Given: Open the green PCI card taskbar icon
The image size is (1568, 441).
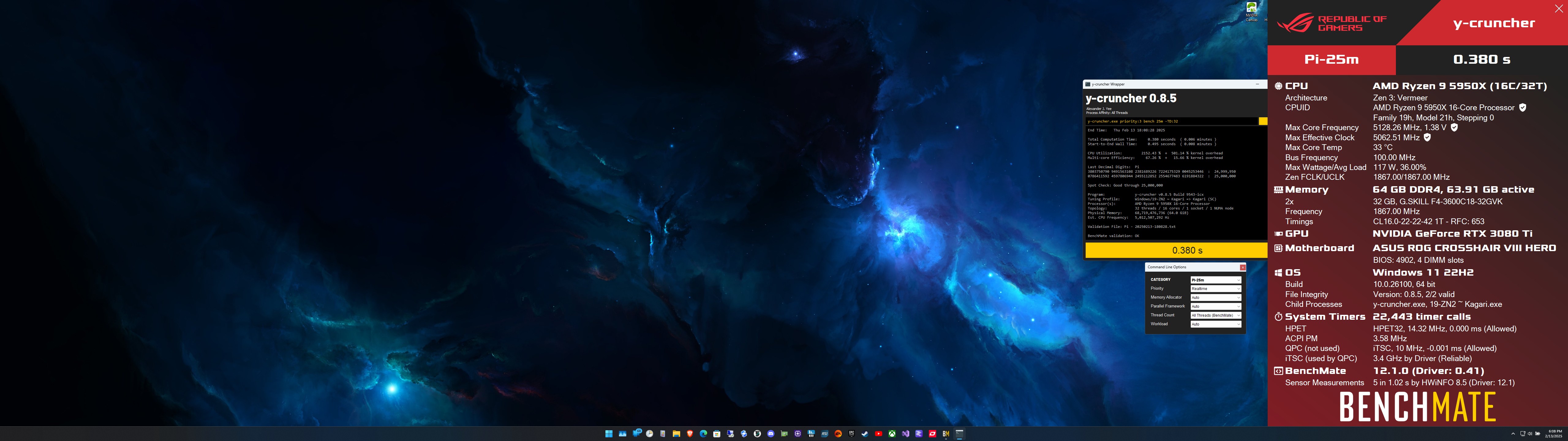Looking at the screenshot, I should coord(784,434).
